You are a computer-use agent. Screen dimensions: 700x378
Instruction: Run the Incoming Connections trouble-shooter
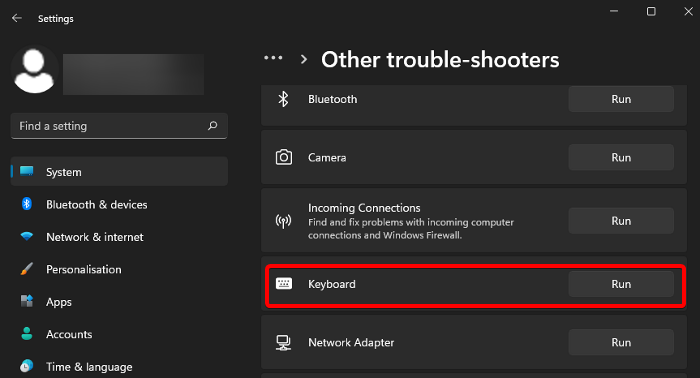point(621,220)
